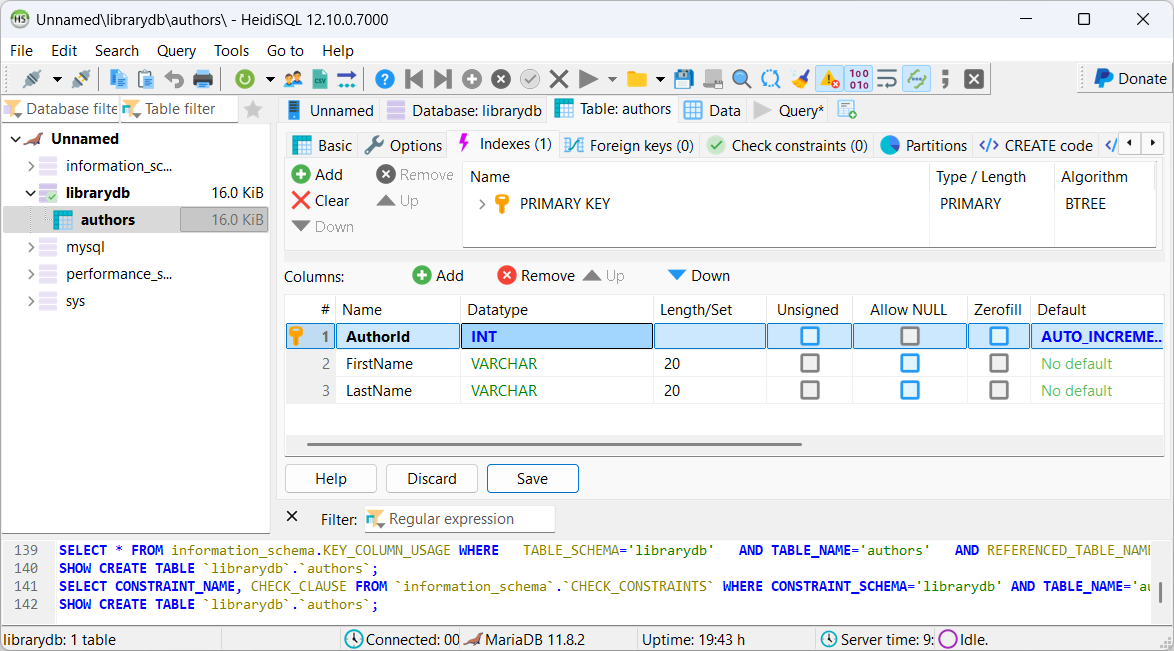Click the magnifier search icon in toolbar
Image resolution: width=1174 pixels, height=651 pixels.
pos(741,79)
